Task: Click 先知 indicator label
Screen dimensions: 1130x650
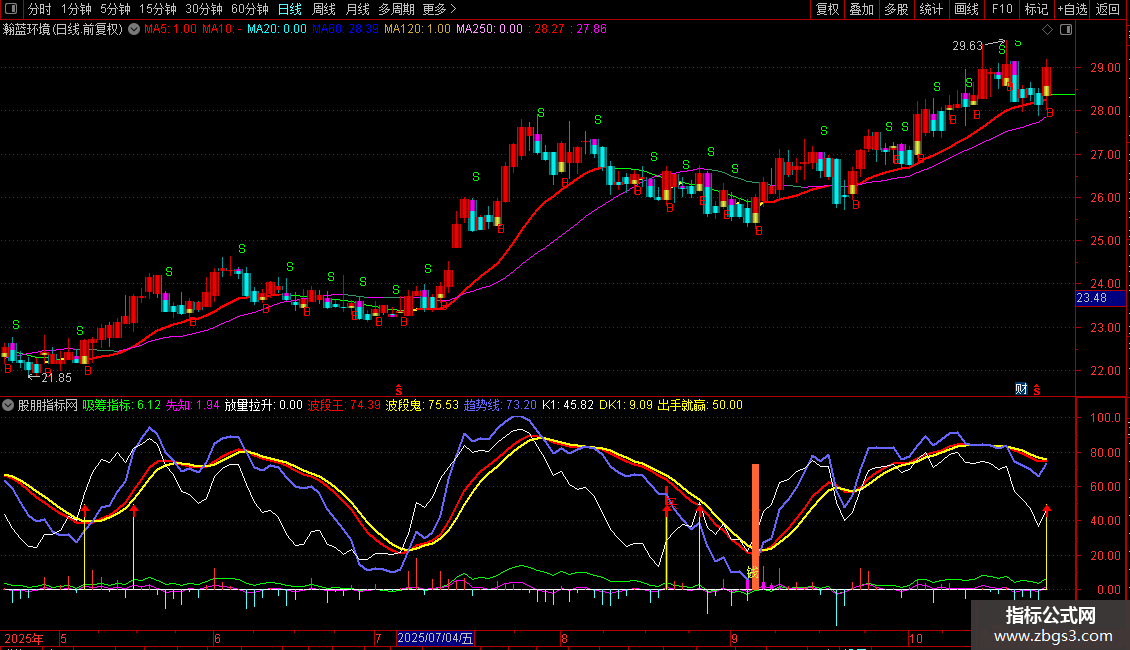Action: click(x=192, y=405)
